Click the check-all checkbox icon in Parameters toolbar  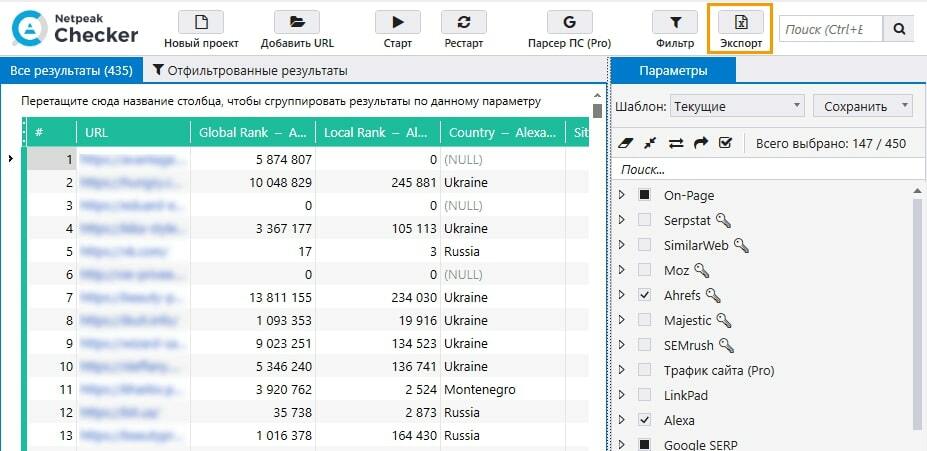coord(725,144)
